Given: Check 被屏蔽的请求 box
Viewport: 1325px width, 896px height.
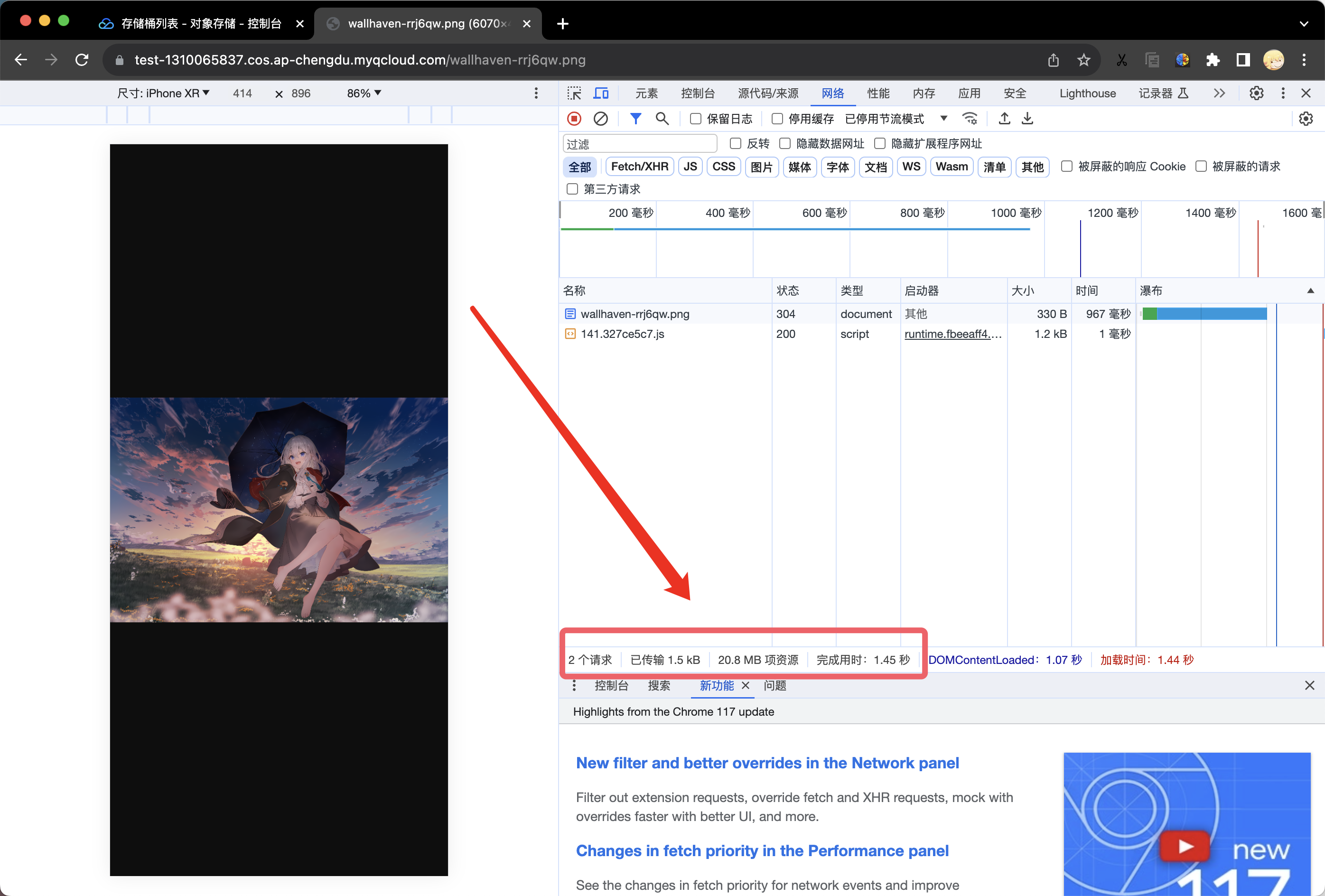Looking at the screenshot, I should click(x=1201, y=166).
